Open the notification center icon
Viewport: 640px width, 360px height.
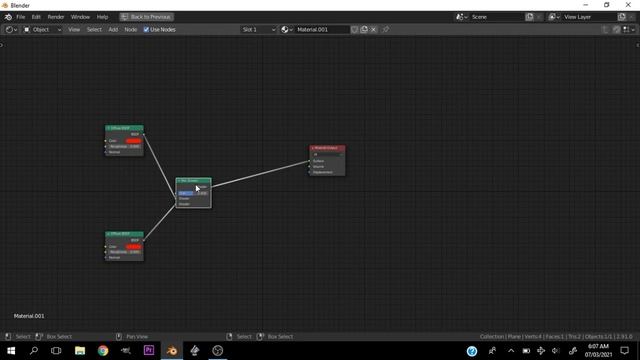pyautogui.click(x=624, y=351)
